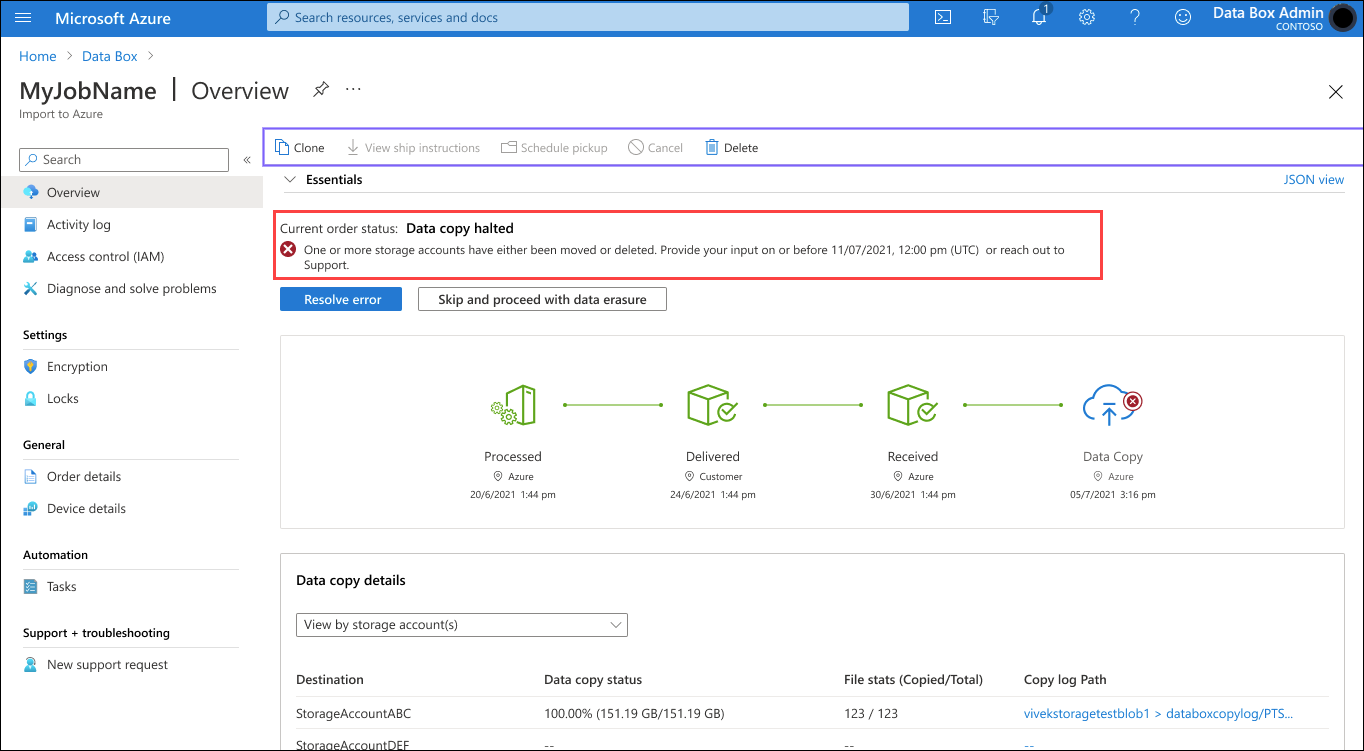Collapse the left menu with the double chevron
Image resolution: width=1364 pixels, height=751 pixels.
[247, 159]
